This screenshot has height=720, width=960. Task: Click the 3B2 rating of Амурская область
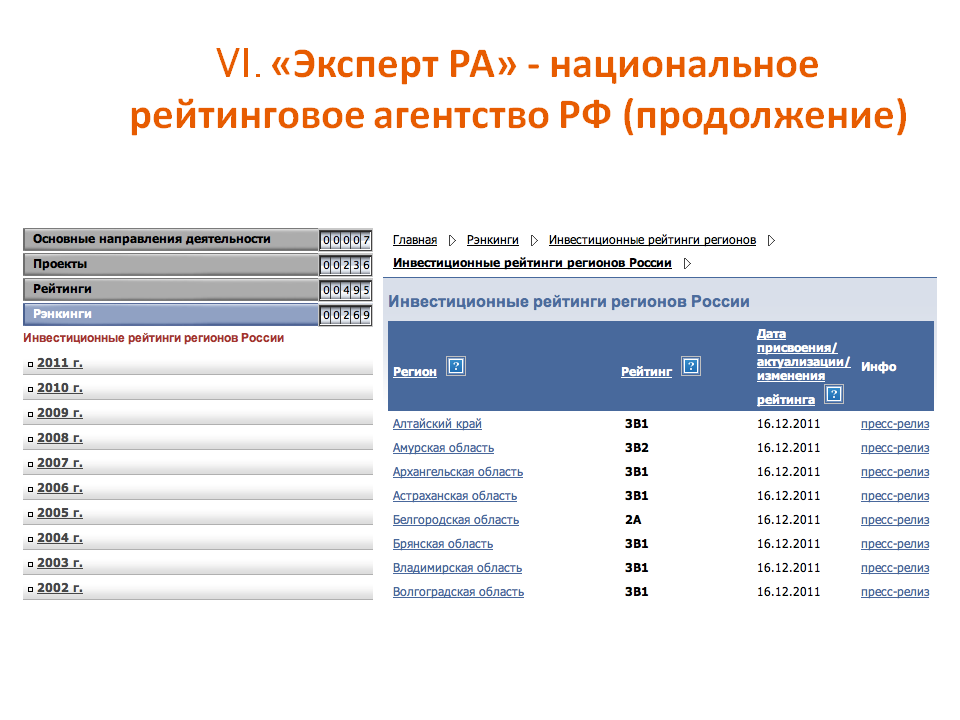pos(637,448)
